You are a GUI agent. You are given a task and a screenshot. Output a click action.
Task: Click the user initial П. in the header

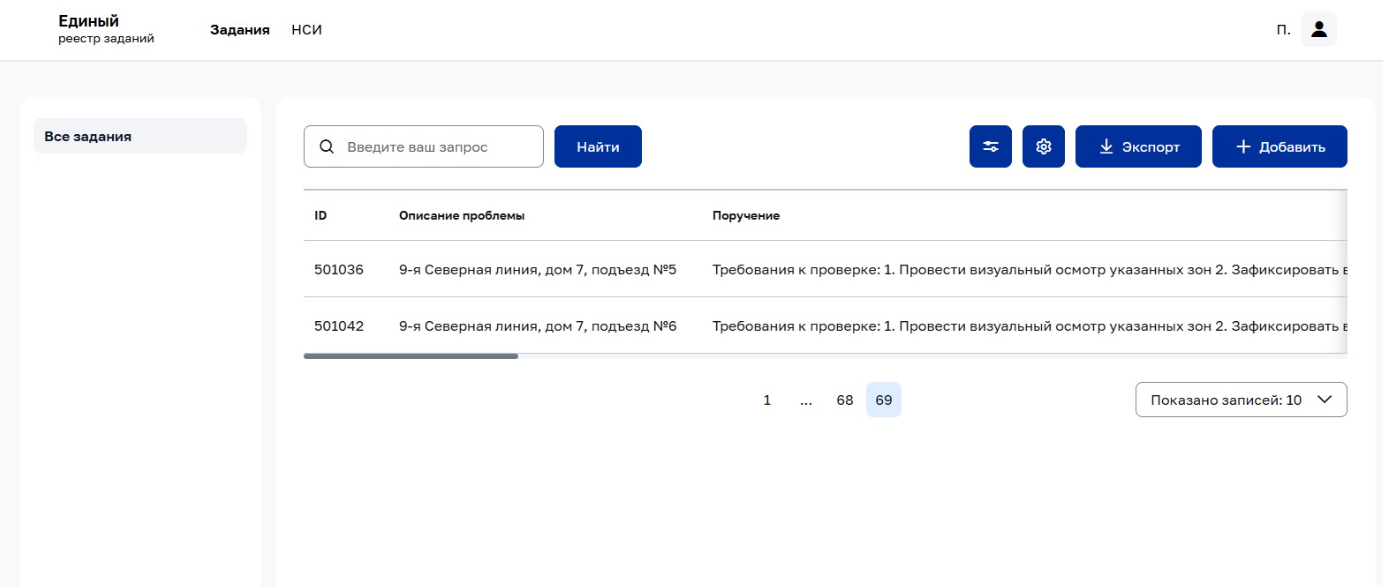[x=1283, y=30]
